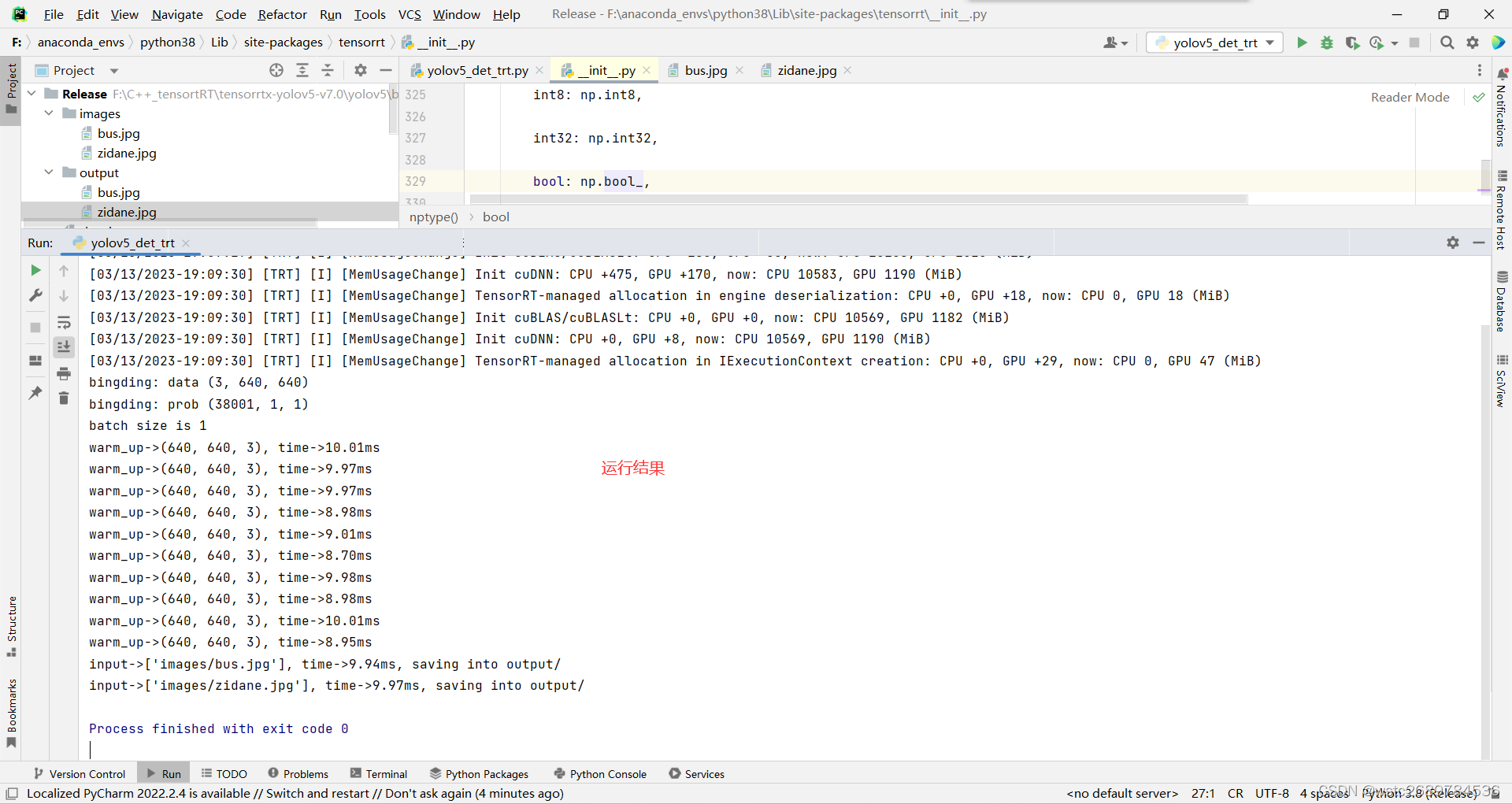Select opened file locate target icon
The width and height of the screenshot is (1512, 804).
(276, 70)
